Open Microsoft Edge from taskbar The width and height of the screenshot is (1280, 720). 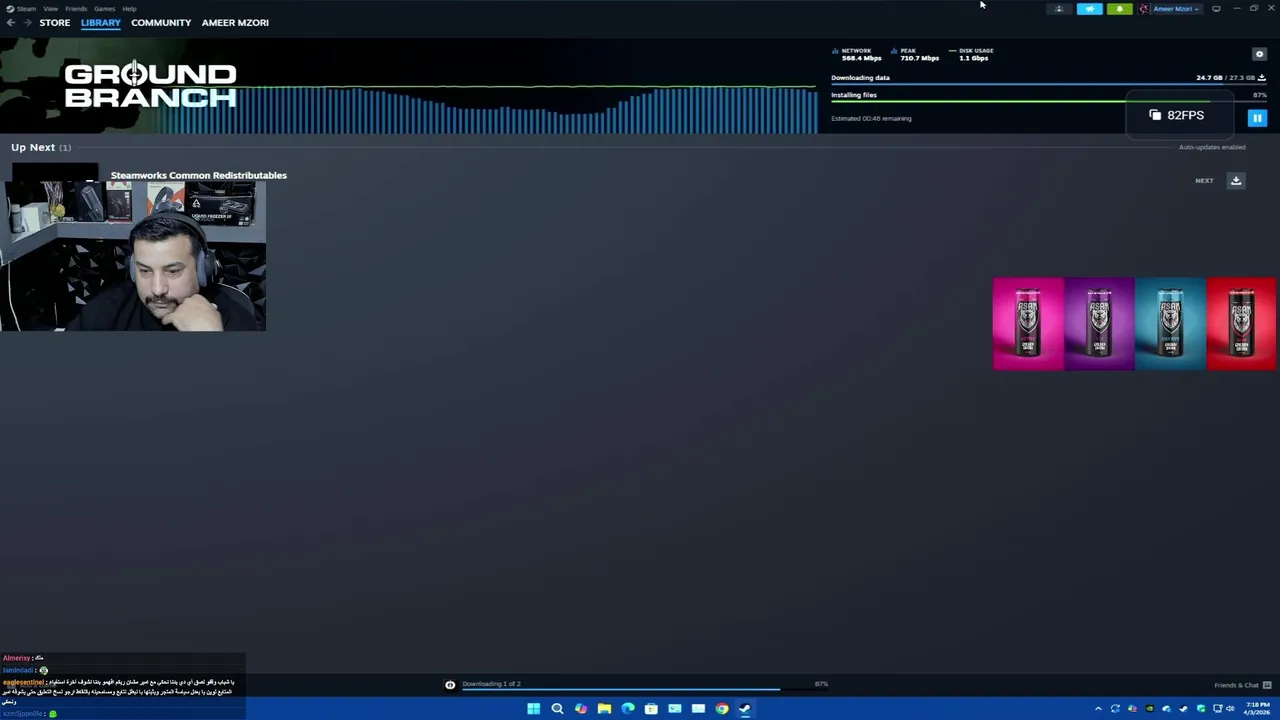[628, 709]
